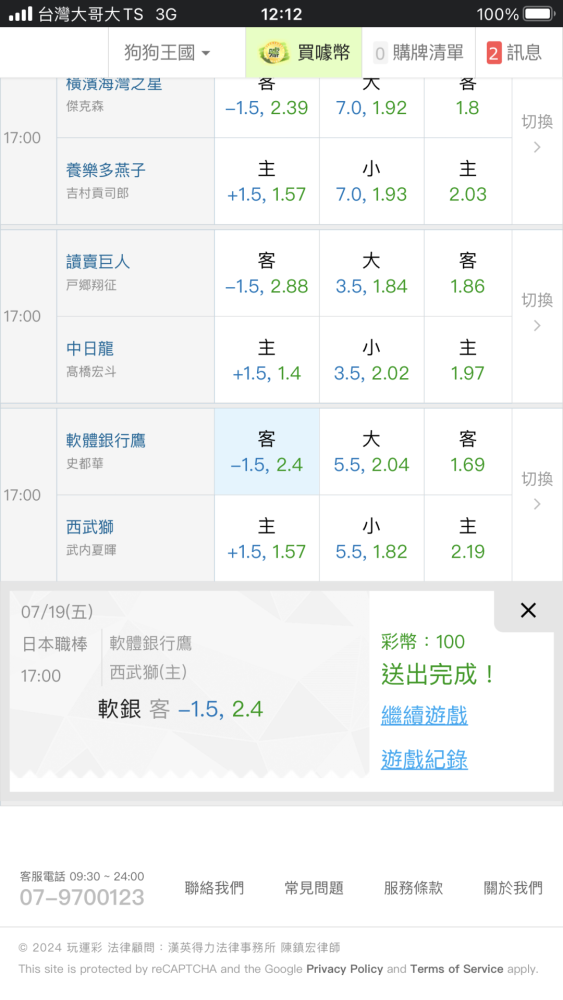Open the 讀賣巨人 team link
This screenshot has height=1000, width=563.
click(98, 261)
